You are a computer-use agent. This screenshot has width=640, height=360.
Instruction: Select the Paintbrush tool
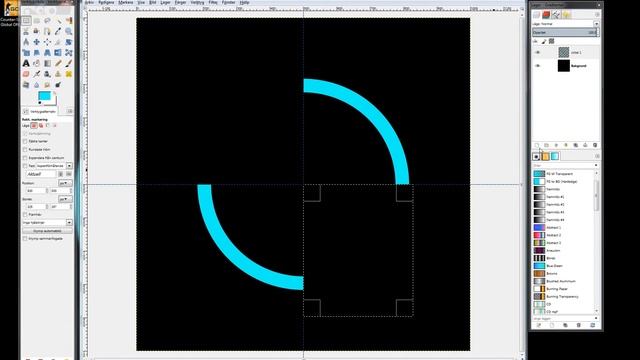[x=69, y=63]
